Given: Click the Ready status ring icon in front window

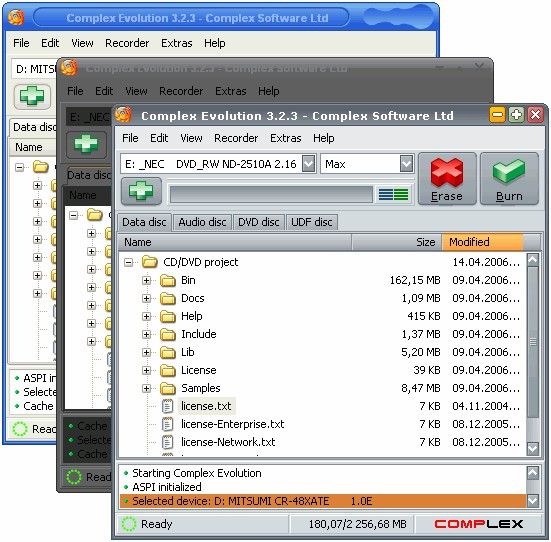Looking at the screenshot, I should 129,524.
